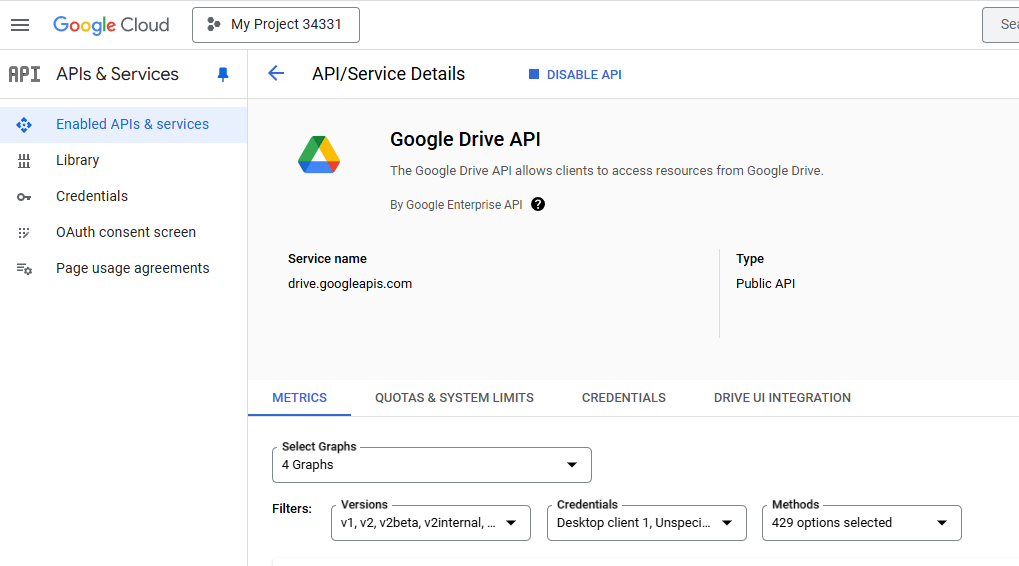Click the OAuth consent screen icon
1019x566 pixels.
pos(24,233)
